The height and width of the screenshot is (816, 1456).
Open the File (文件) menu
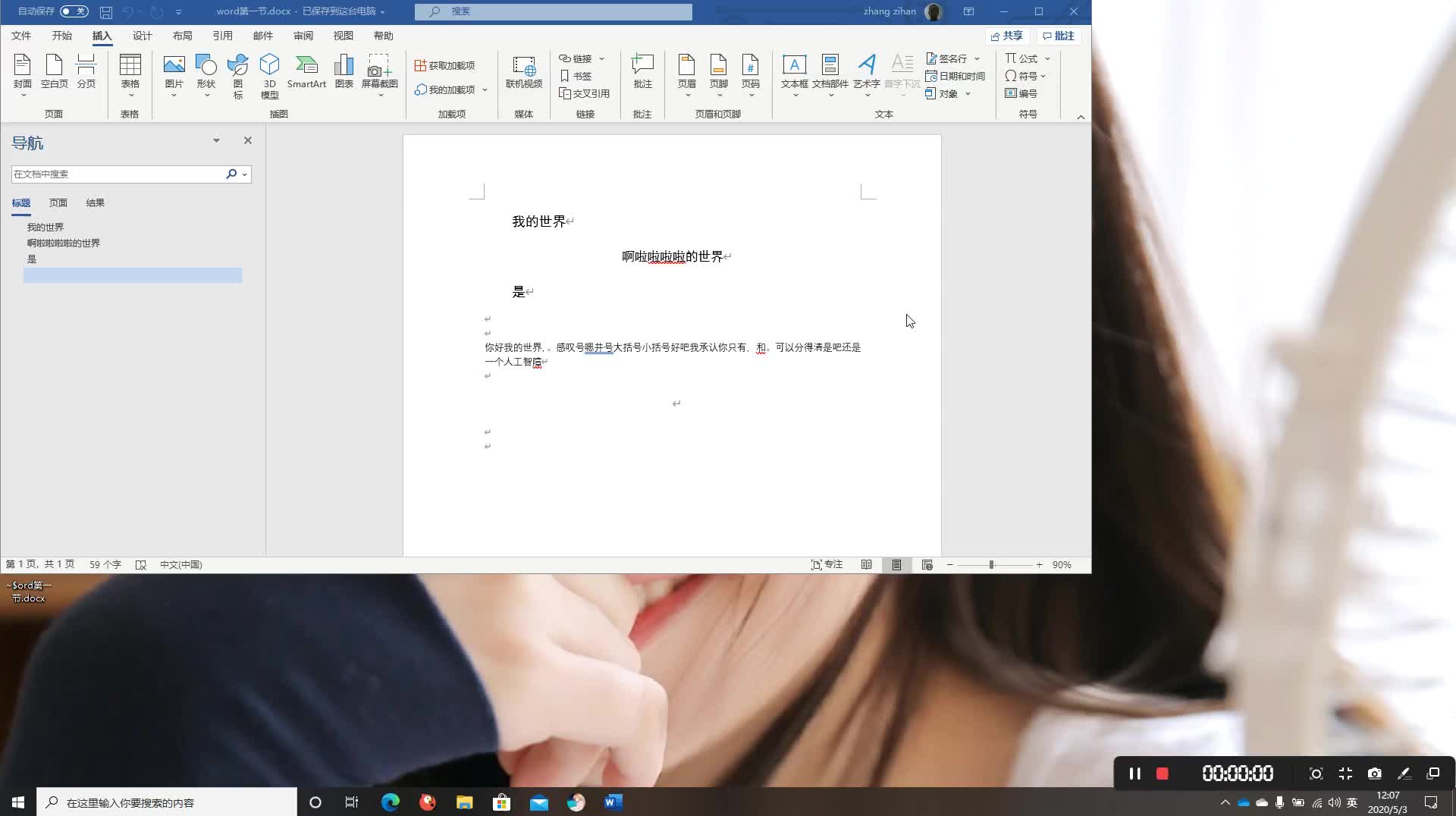coord(21,36)
